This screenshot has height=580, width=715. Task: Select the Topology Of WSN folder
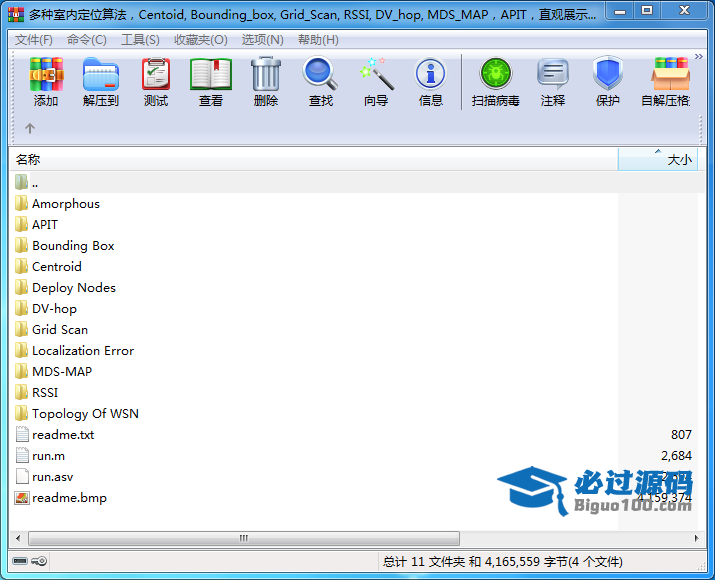(77, 414)
